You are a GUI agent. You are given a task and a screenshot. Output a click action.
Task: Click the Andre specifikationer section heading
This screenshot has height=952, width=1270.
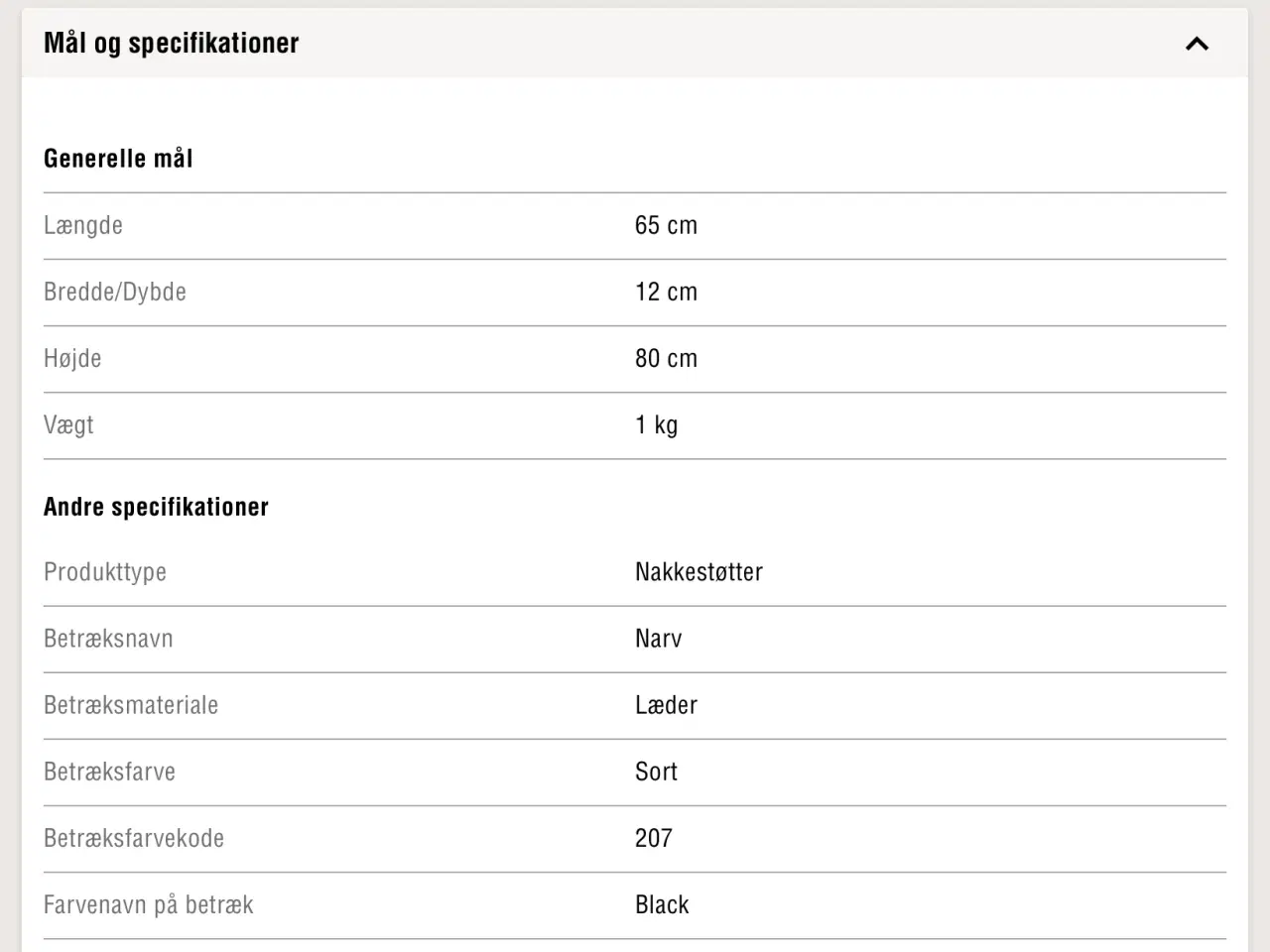tap(156, 507)
